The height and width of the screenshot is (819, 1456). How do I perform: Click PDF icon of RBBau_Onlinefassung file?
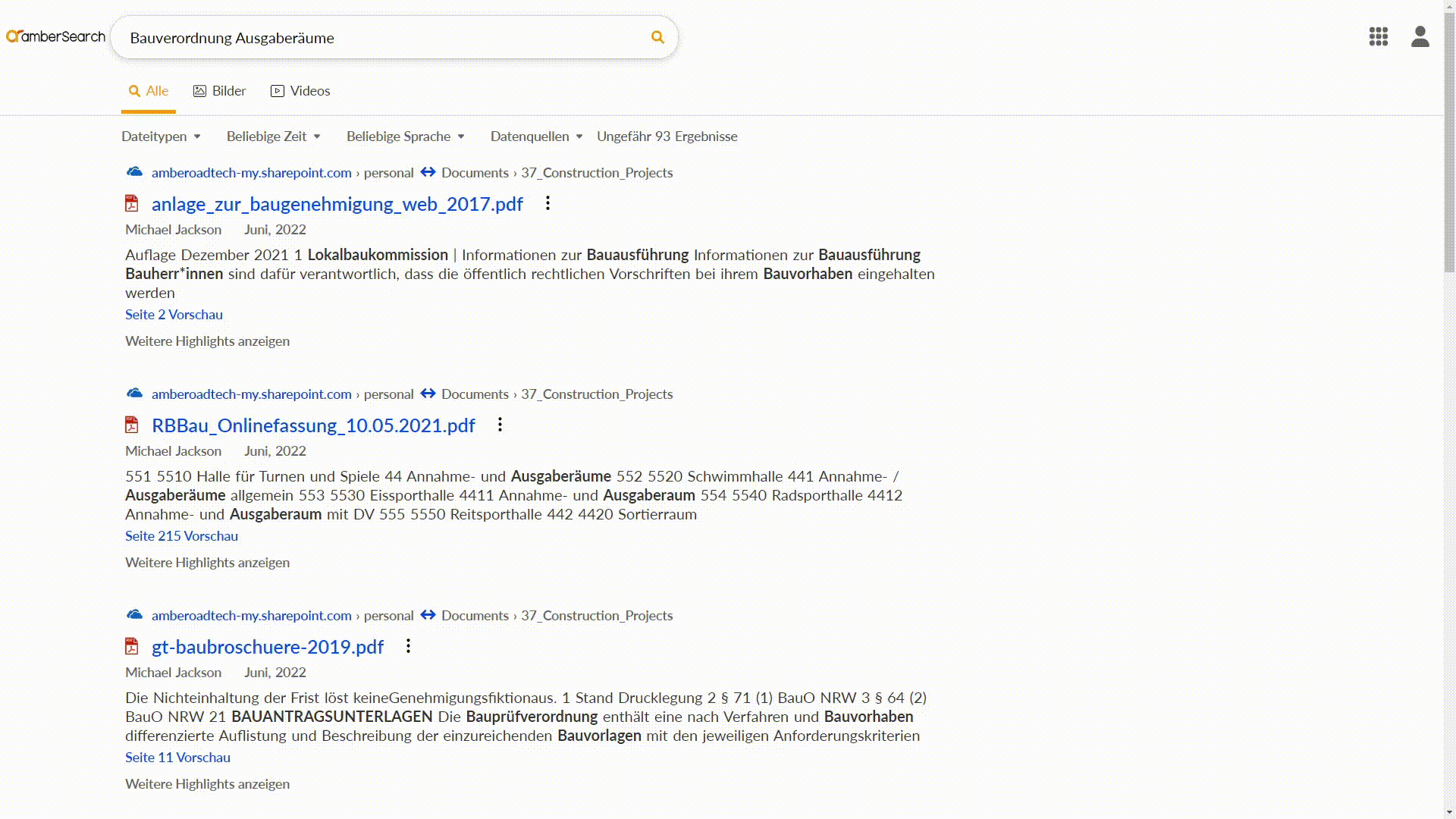(x=132, y=425)
